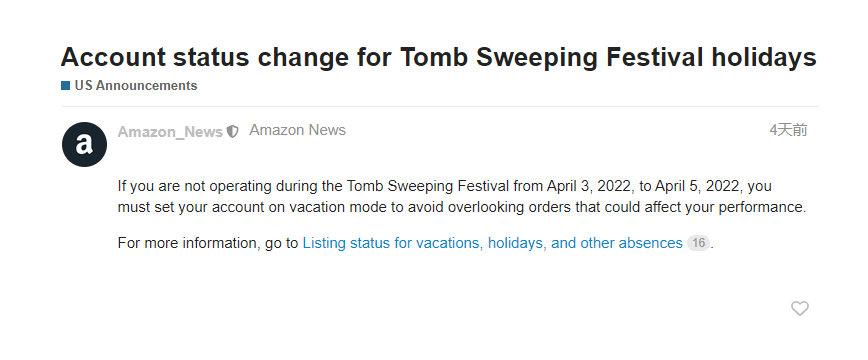This screenshot has width=868, height=360.
Task: Click 'Tomb Sweeping Festival' in the post body
Action: tap(427, 186)
